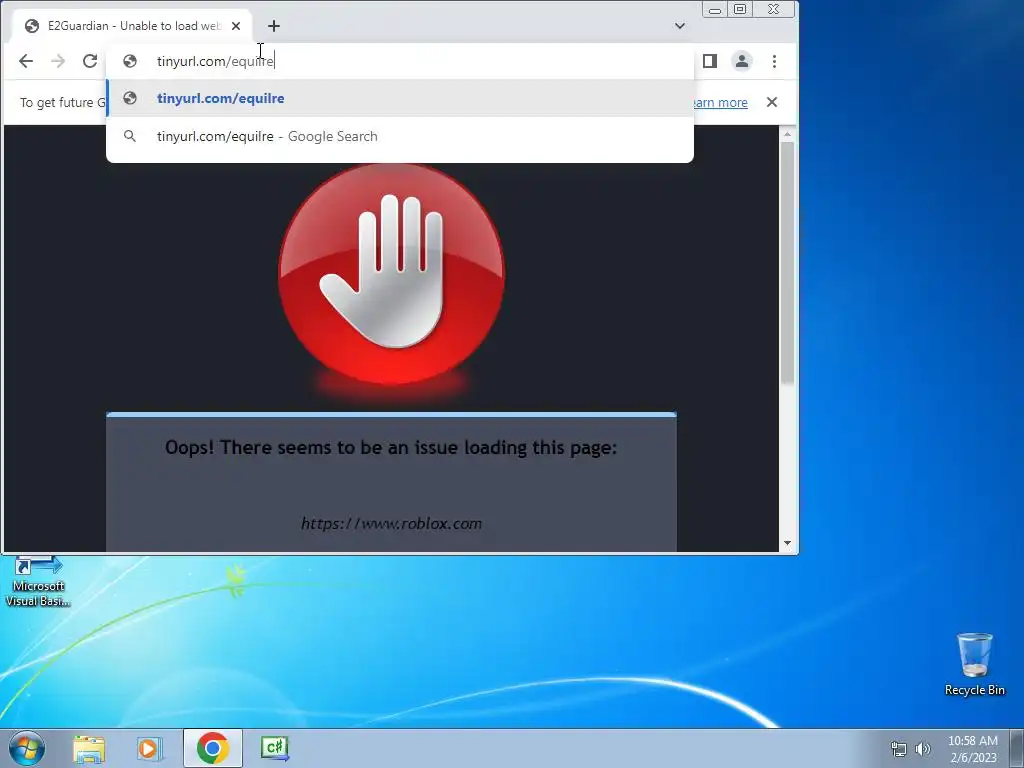Minimize the Chrome window

(x=715, y=9)
